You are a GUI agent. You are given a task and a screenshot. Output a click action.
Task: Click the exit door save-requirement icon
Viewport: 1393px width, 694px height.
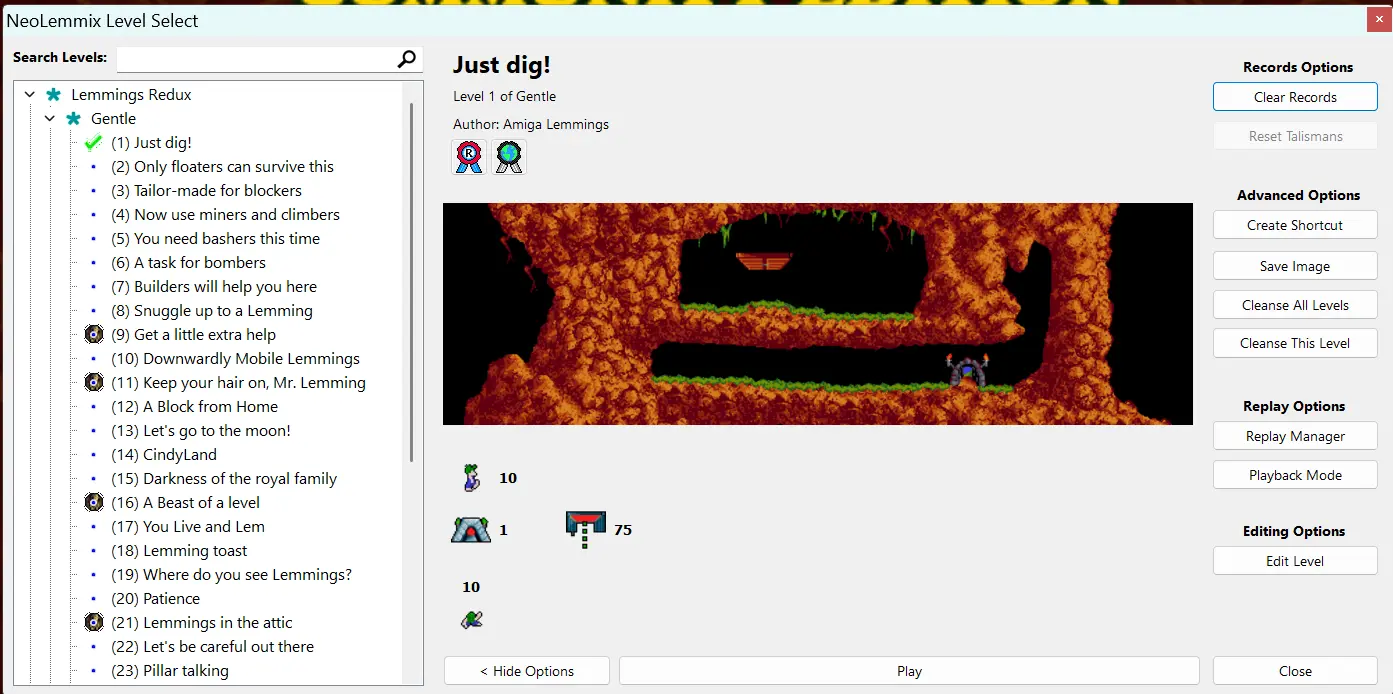point(471,530)
